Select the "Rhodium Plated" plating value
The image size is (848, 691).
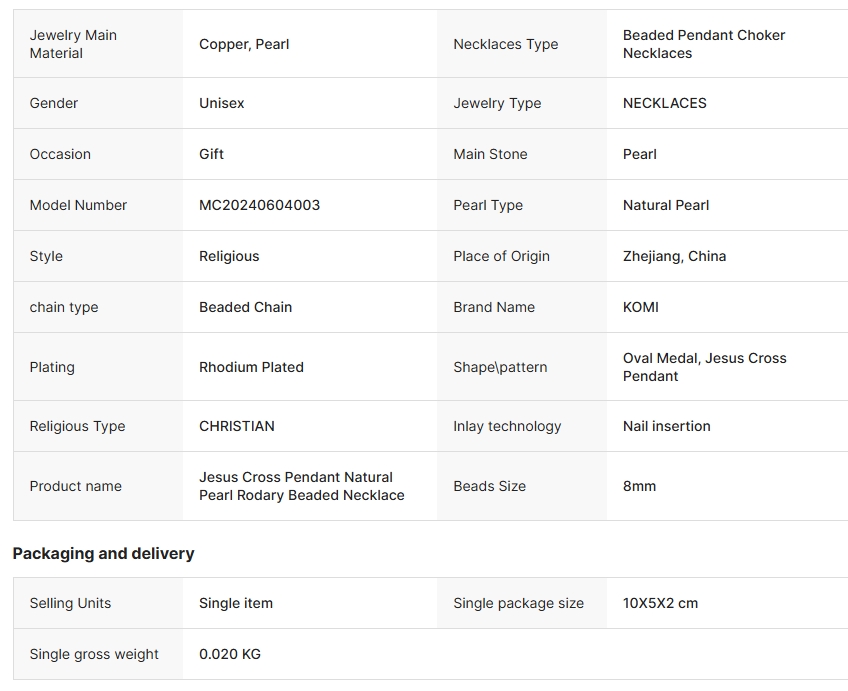tap(251, 367)
